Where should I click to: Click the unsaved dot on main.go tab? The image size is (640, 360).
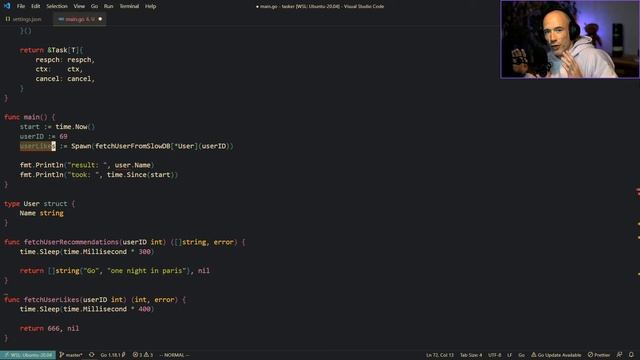click(100, 19)
